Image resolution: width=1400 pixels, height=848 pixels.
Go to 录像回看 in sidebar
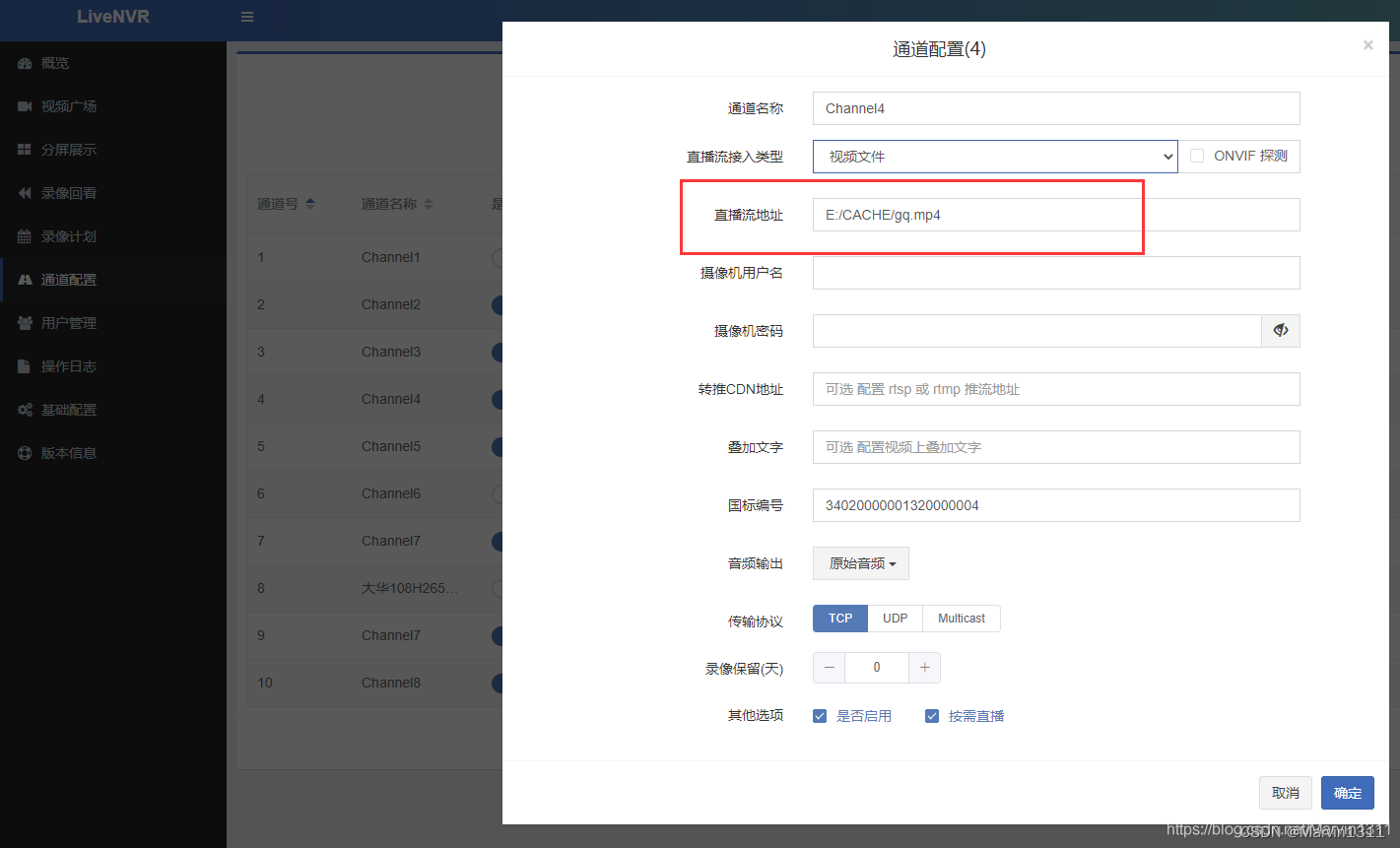(x=113, y=193)
